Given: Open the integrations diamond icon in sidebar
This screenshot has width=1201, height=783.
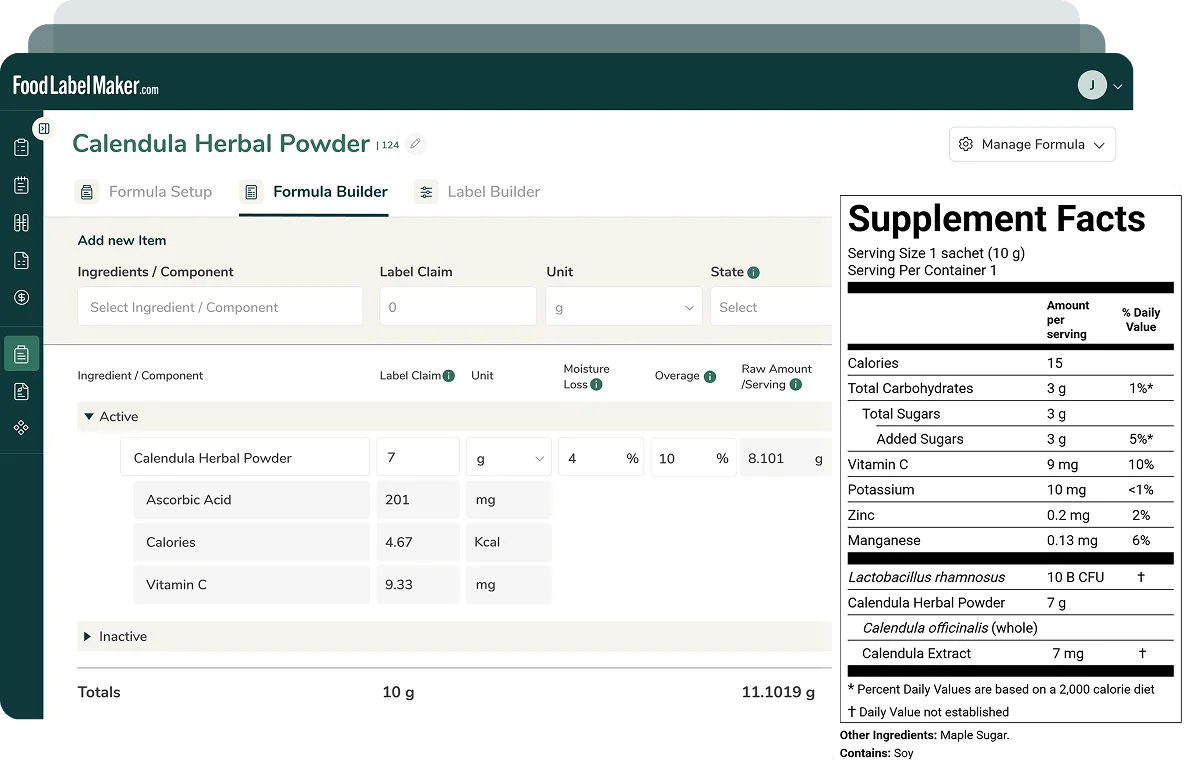Looking at the screenshot, I should pyautogui.click(x=21, y=427).
